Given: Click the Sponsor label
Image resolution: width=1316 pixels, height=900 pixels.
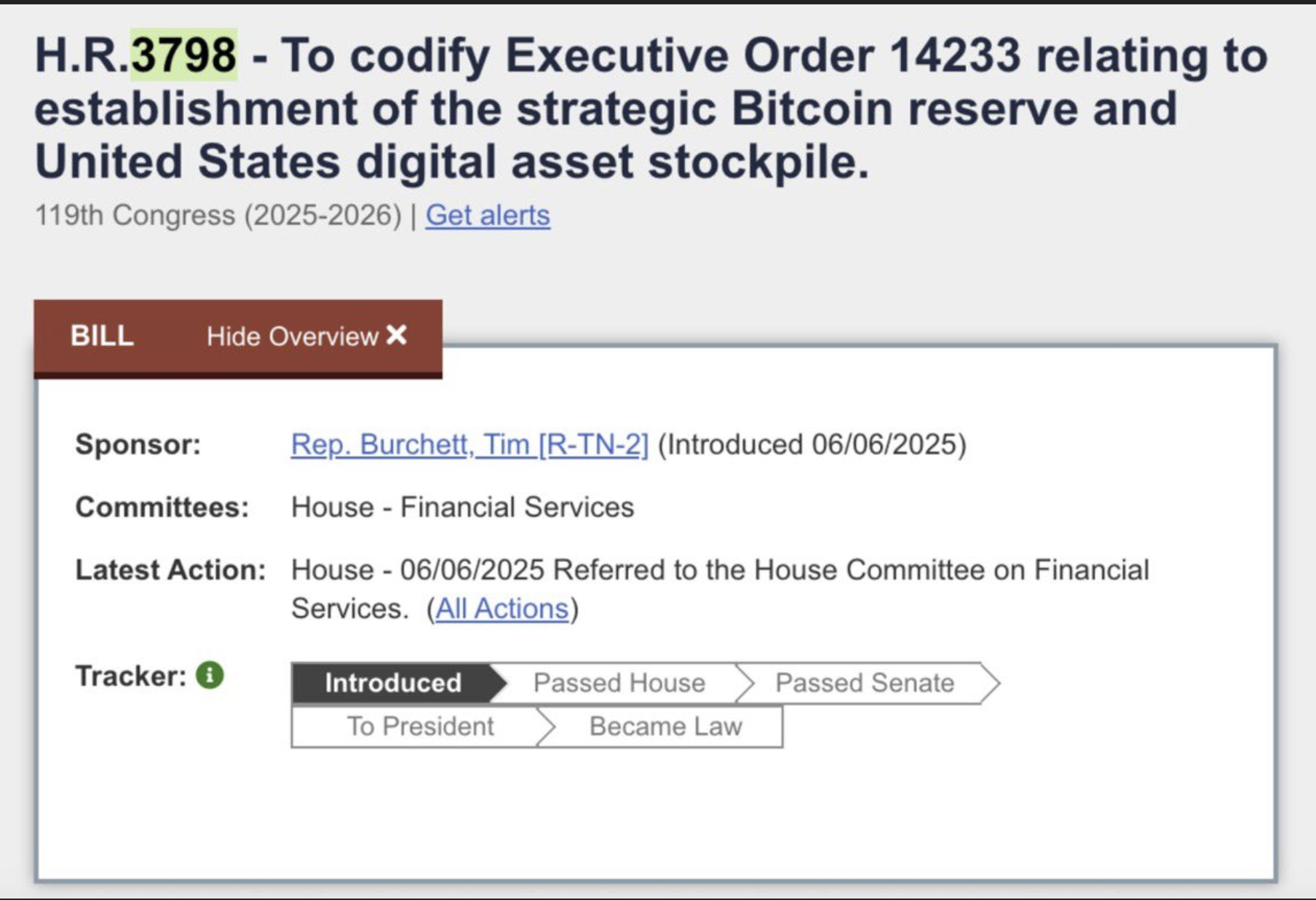Looking at the screenshot, I should click(138, 444).
